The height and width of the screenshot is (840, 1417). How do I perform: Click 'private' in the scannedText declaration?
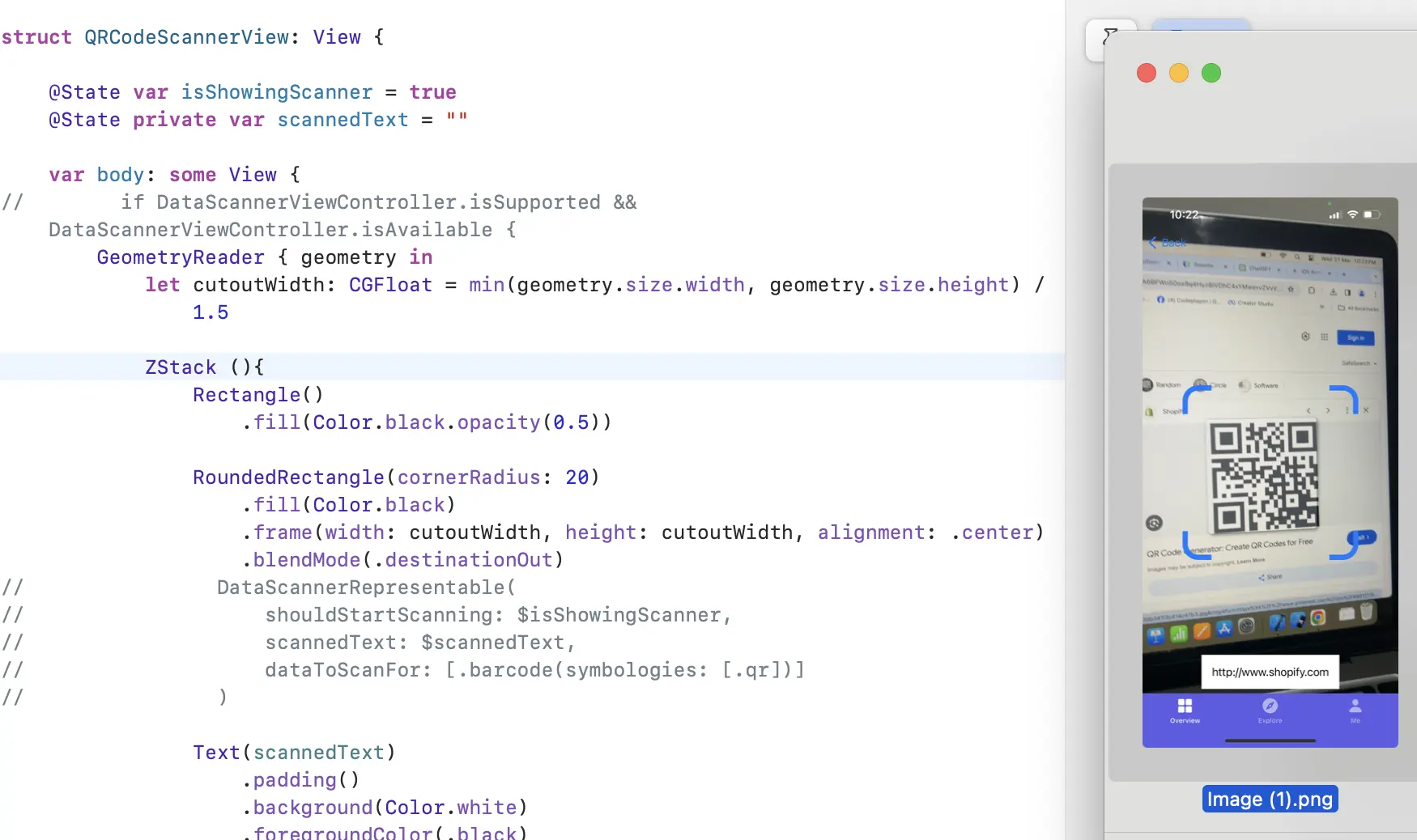pyautogui.click(x=174, y=120)
